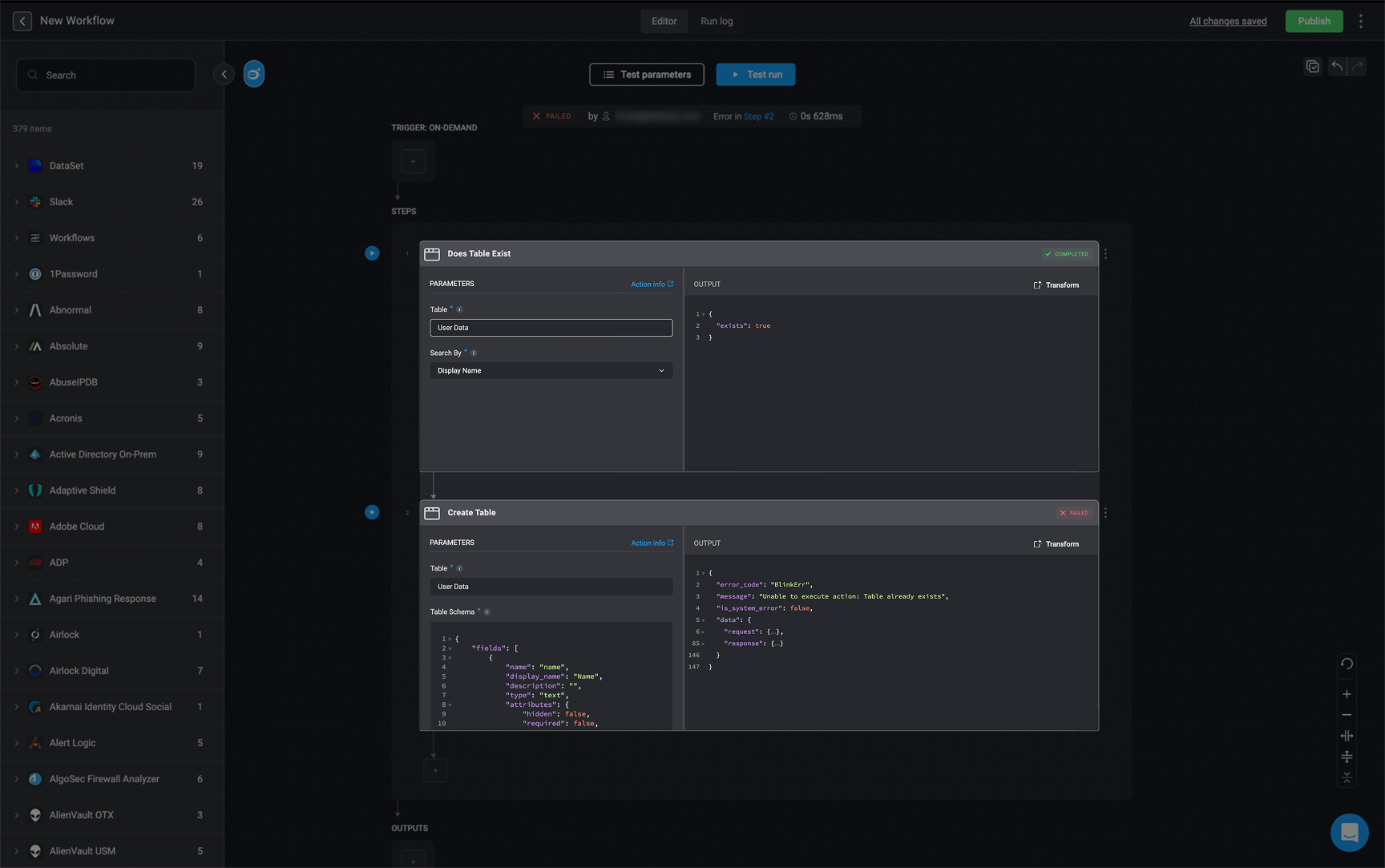
Task: Open Action info in Create Table
Action: [652, 543]
